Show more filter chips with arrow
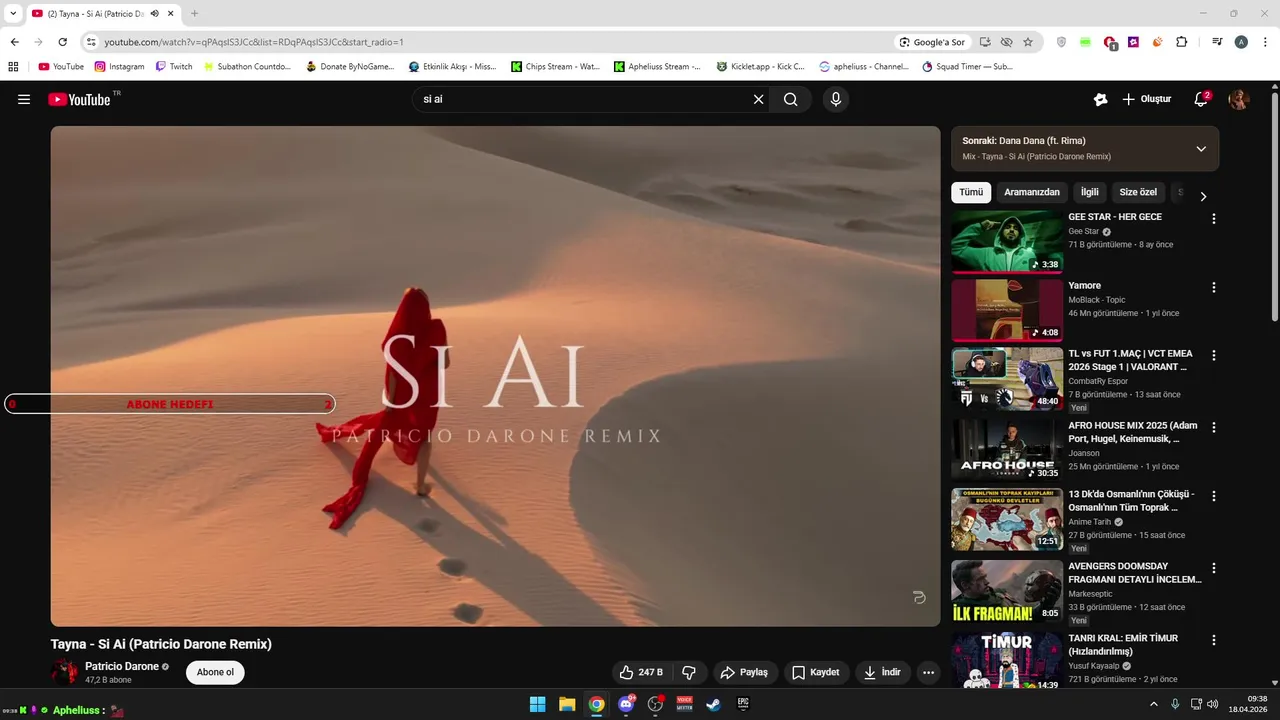Viewport: 1280px width, 720px height. pos(1203,196)
